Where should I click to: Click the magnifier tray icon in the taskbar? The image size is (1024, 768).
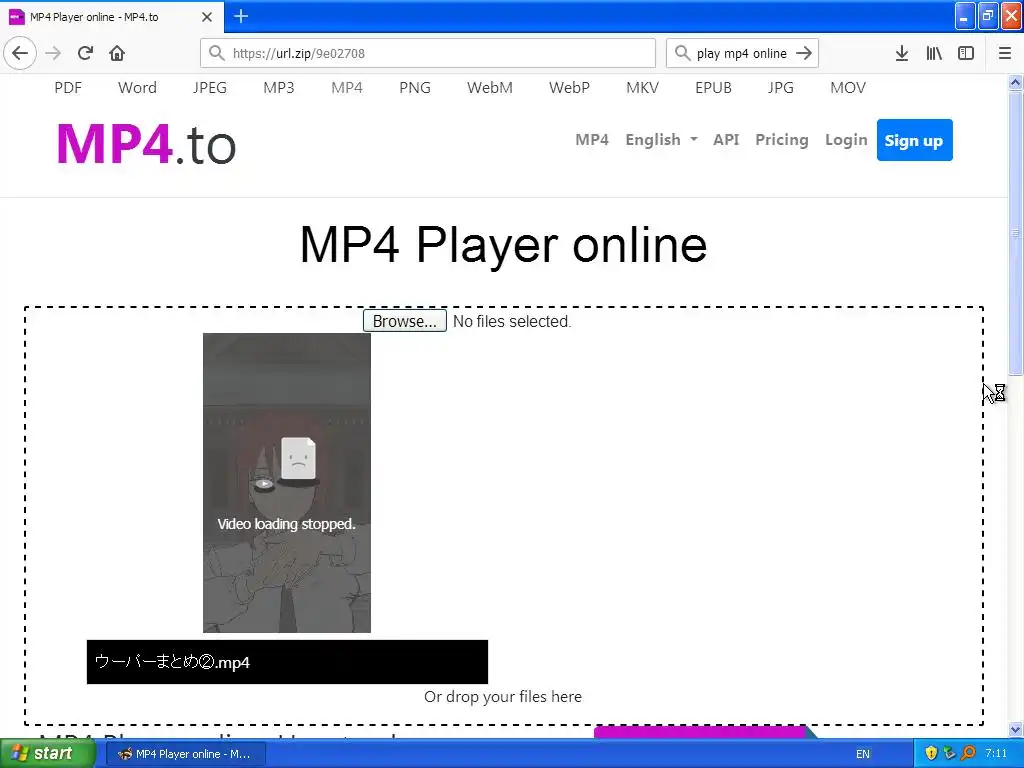click(x=968, y=753)
